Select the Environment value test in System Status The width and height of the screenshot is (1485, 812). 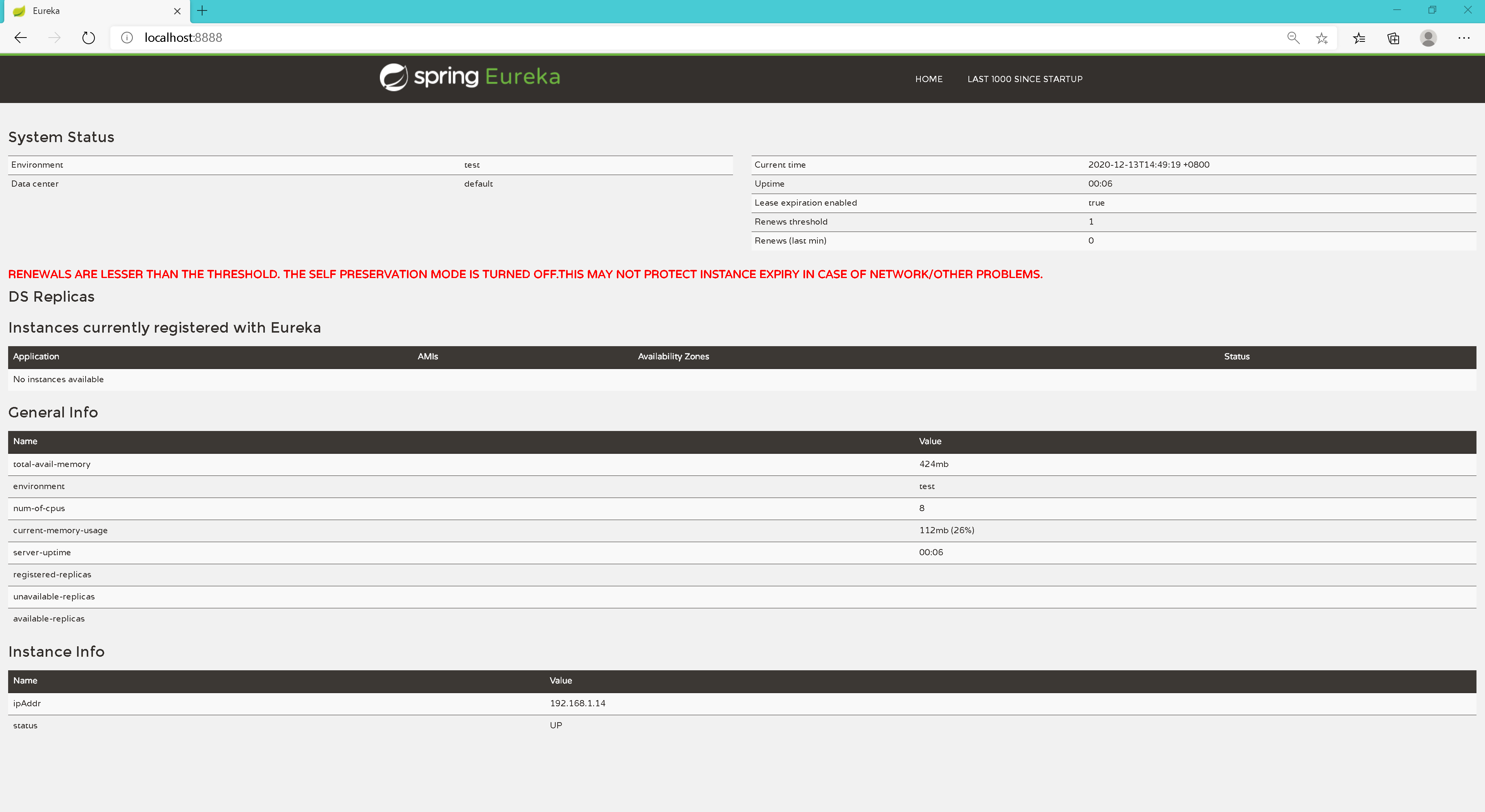tap(472, 165)
